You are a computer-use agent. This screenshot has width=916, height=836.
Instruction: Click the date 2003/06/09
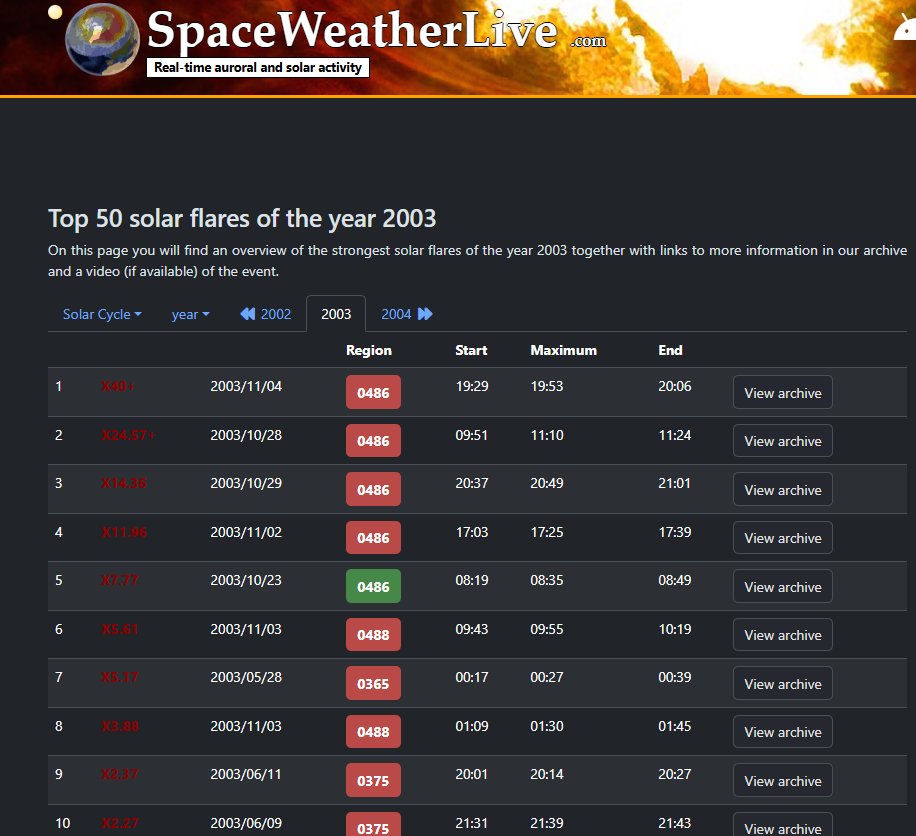point(246,823)
